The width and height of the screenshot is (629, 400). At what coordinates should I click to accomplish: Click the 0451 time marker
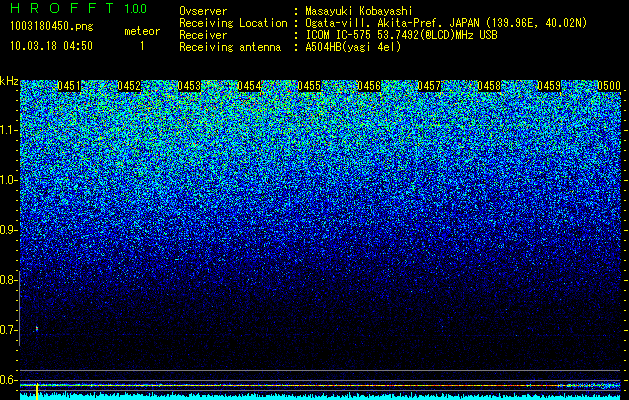pos(69,86)
